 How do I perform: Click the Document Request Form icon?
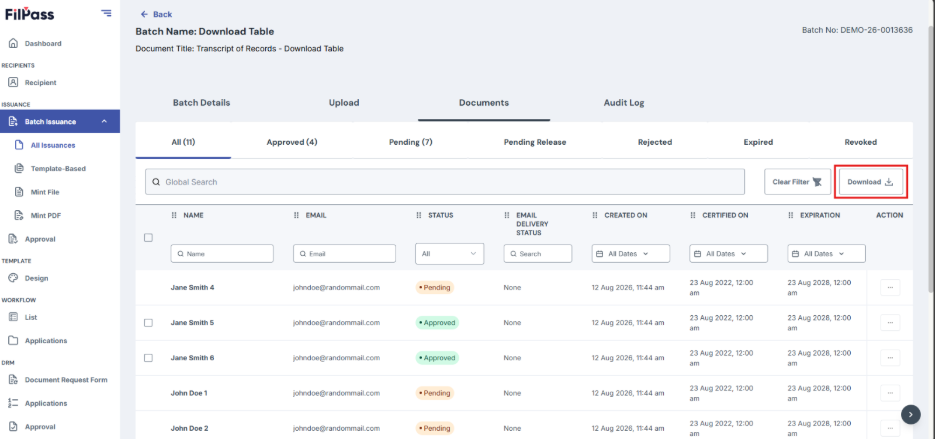coord(13,379)
